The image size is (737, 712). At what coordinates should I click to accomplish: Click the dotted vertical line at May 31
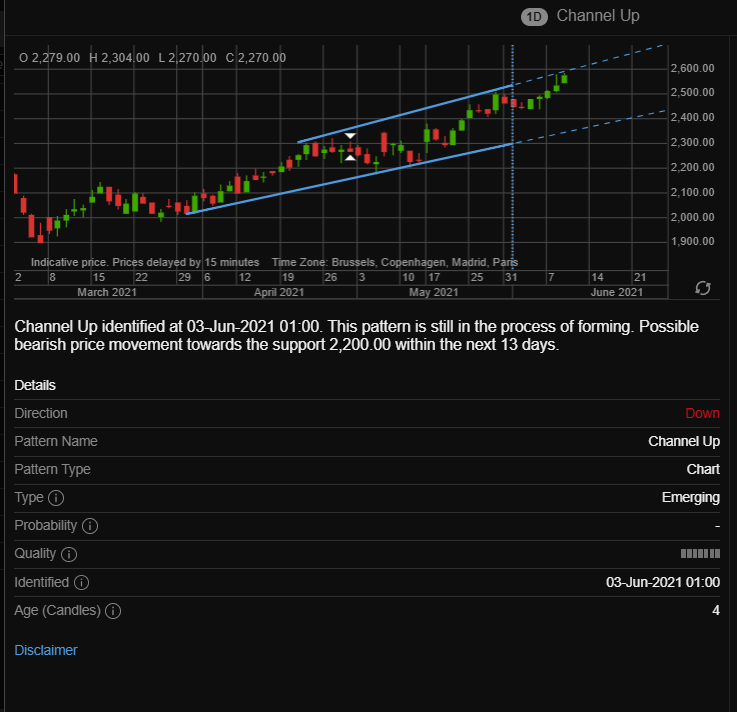point(512,155)
